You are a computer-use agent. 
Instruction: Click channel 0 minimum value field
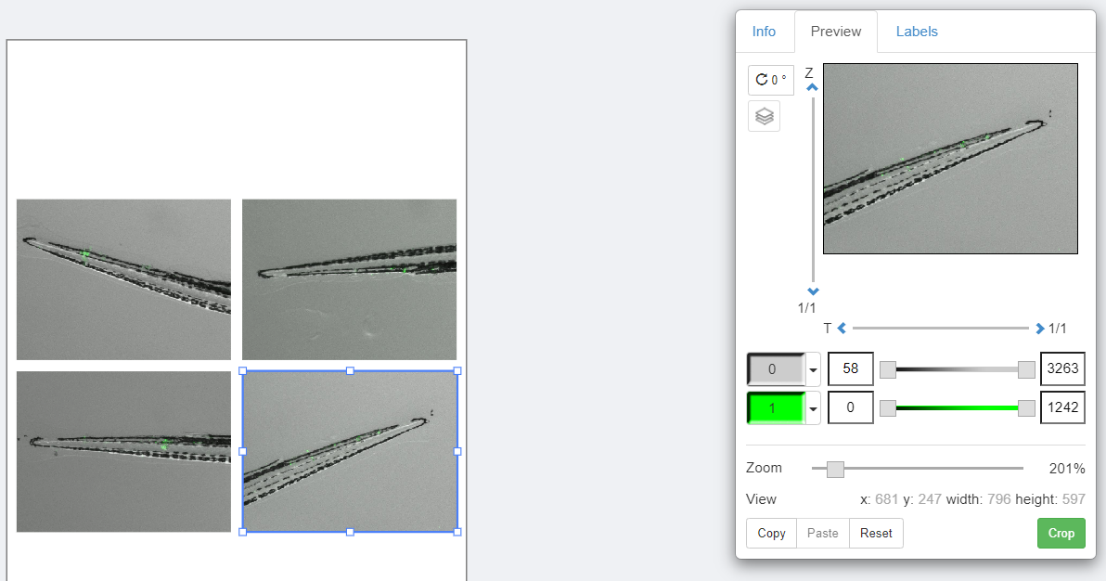pyautogui.click(x=850, y=369)
